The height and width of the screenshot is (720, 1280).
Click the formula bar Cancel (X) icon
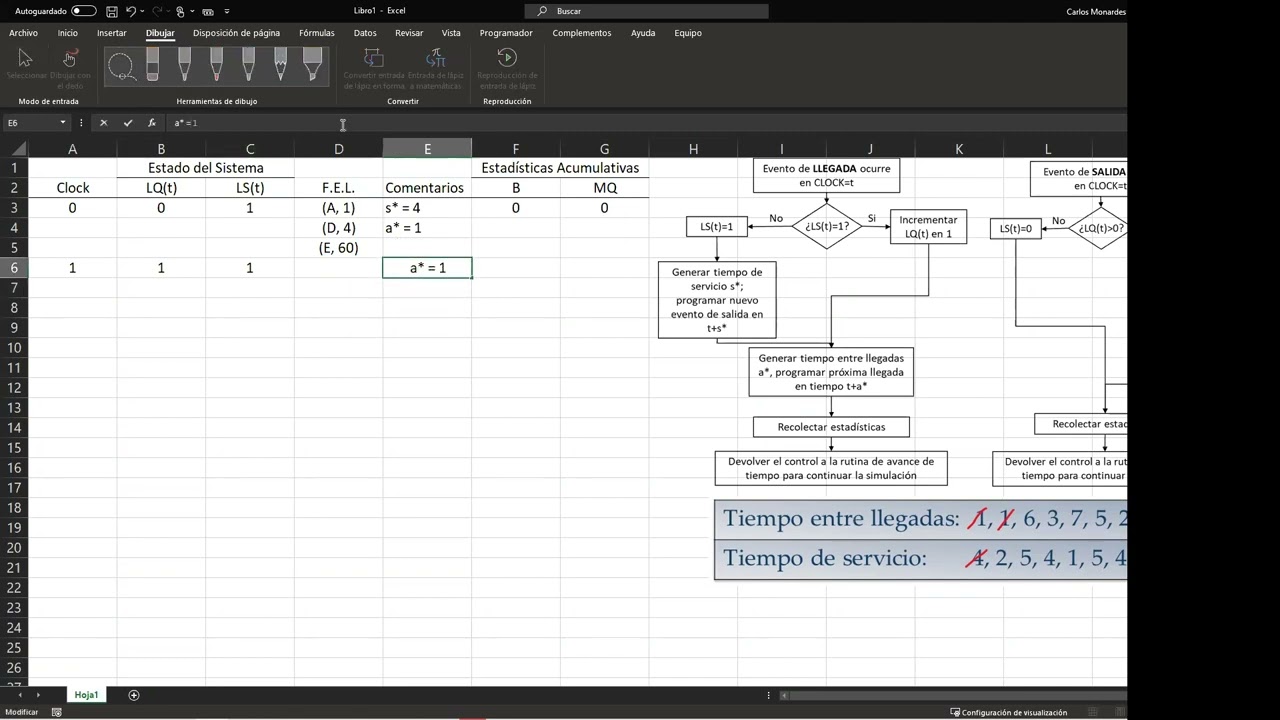[x=103, y=123]
